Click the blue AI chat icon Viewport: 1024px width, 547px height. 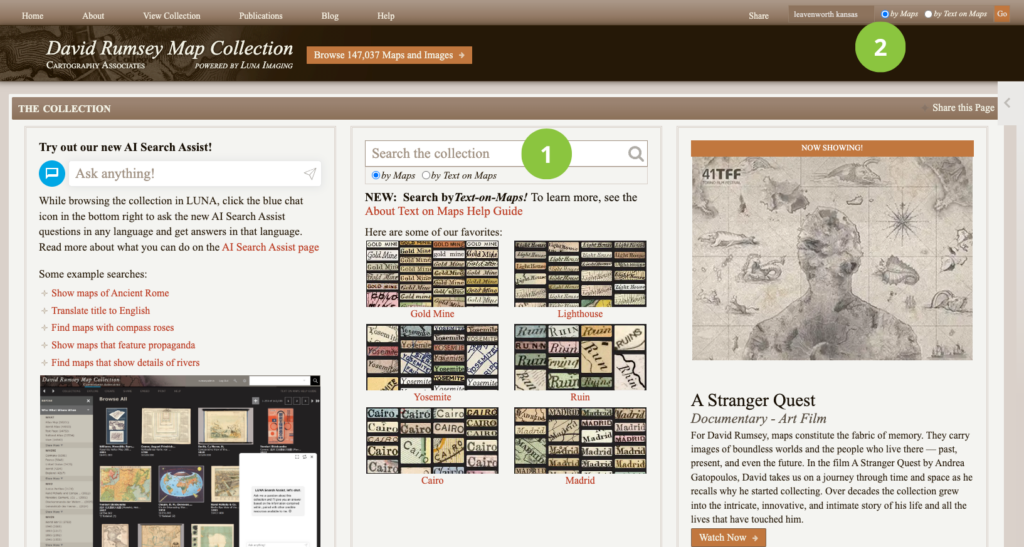point(52,174)
